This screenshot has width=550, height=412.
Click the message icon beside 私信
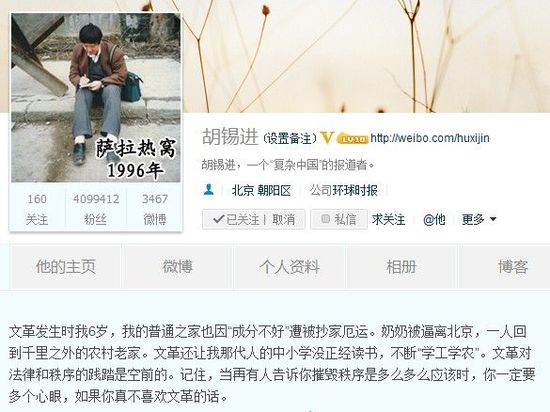pyautogui.click(x=326, y=219)
